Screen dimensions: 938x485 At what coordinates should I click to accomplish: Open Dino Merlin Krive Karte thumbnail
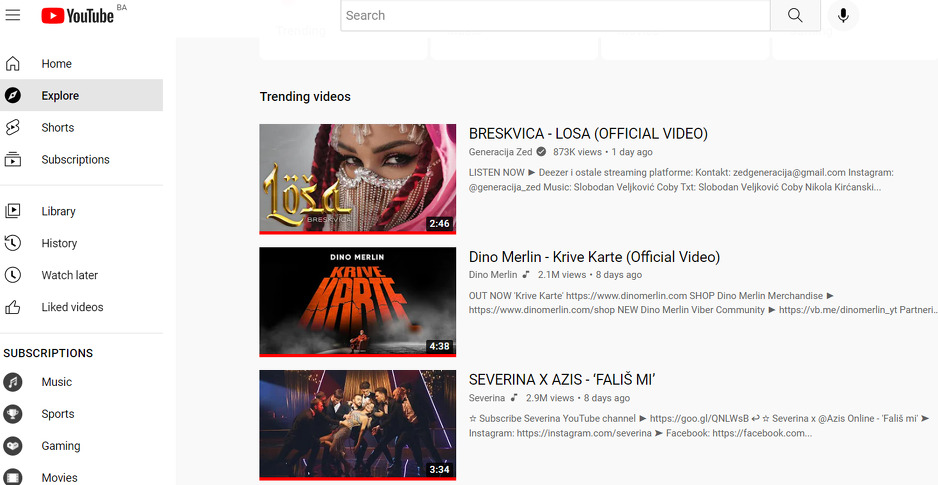tap(357, 301)
